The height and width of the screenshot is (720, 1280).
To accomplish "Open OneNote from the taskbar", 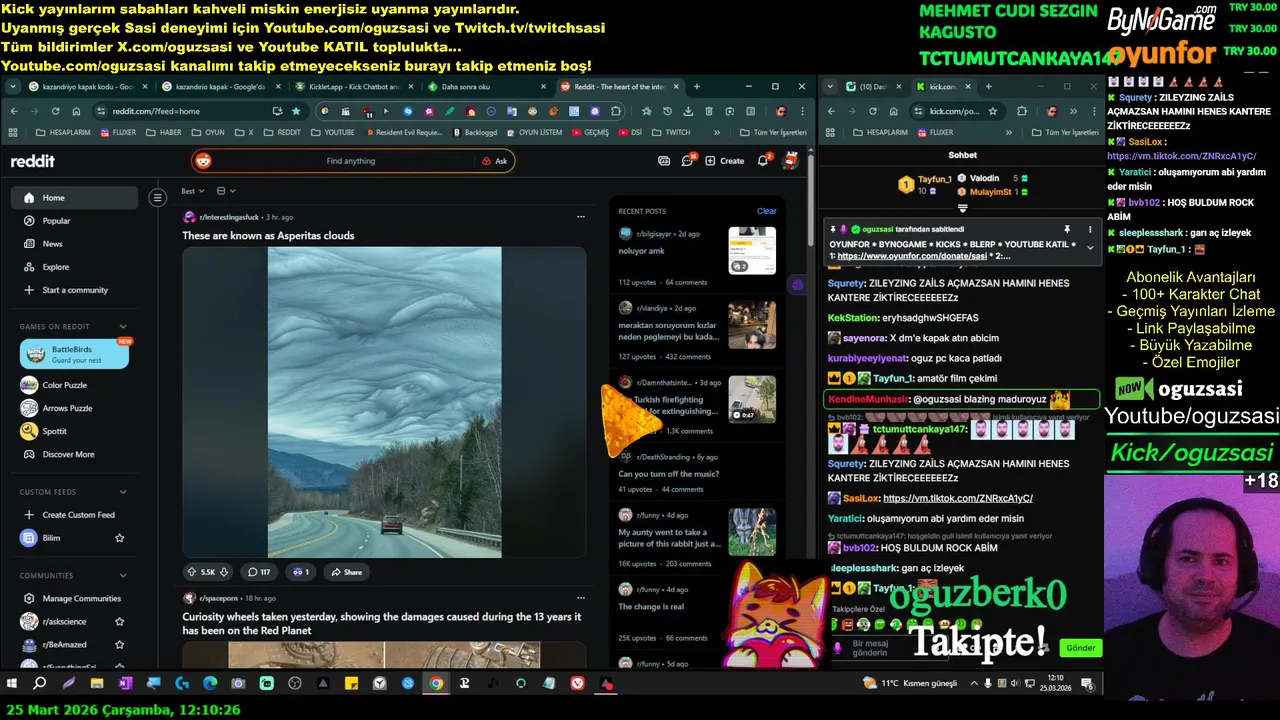I will tap(125, 684).
